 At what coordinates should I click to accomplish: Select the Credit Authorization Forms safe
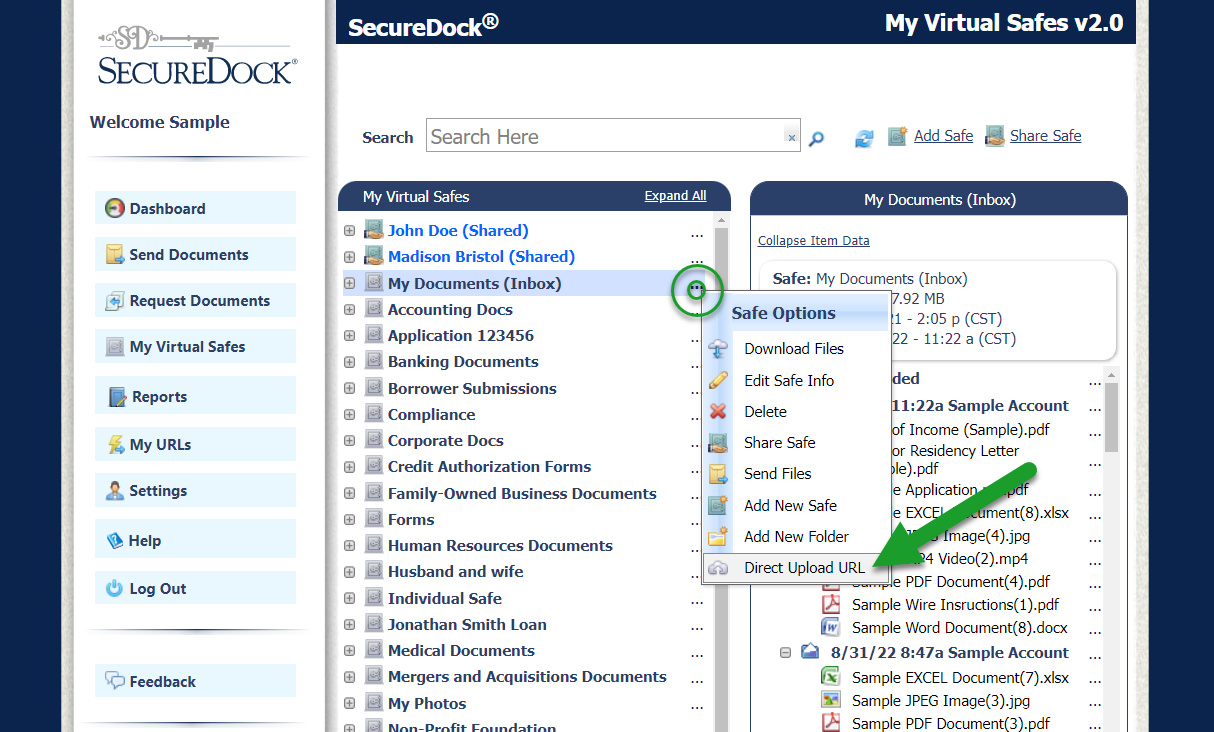pos(489,466)
